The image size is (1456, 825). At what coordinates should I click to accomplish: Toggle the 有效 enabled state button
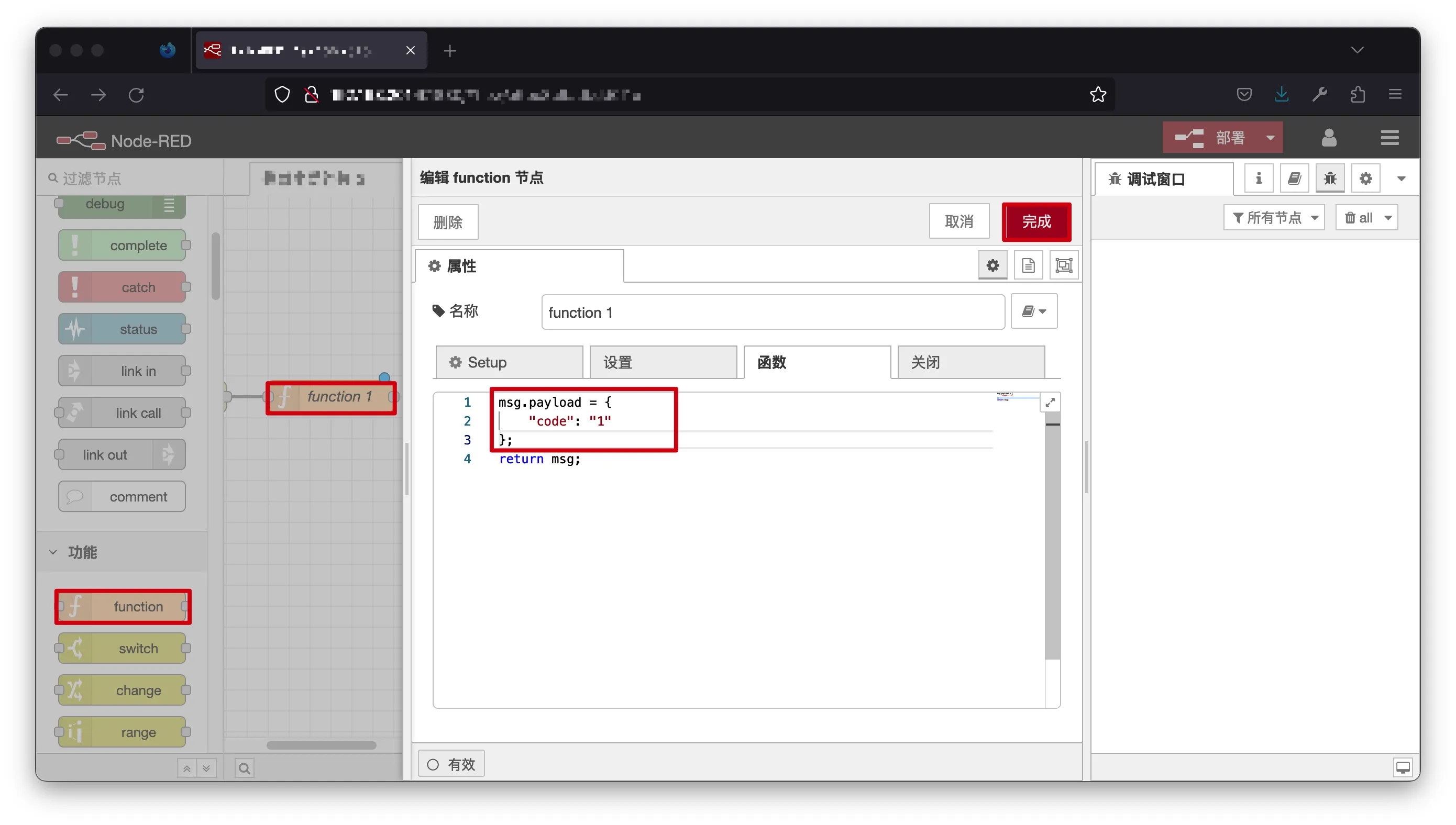coord(451,764)
